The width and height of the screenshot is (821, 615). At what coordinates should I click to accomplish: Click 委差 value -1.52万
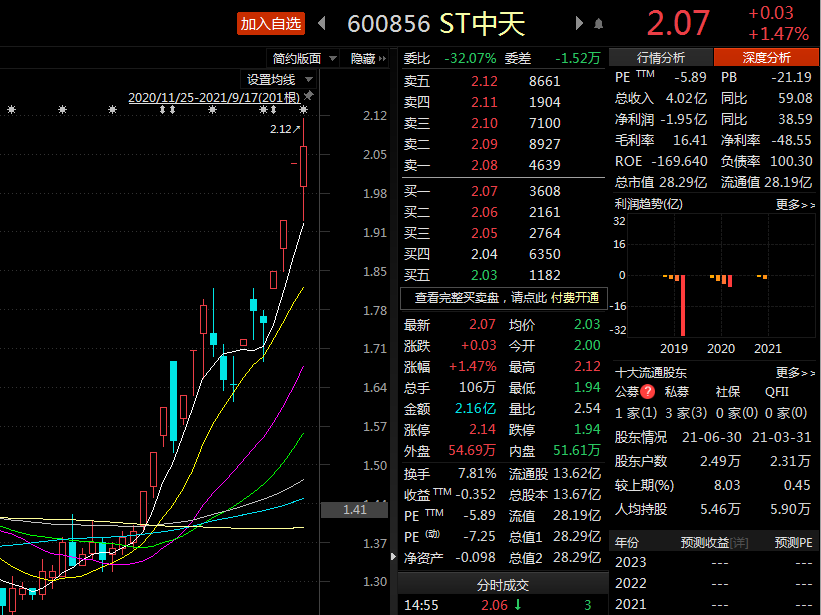tap(578, 58)
